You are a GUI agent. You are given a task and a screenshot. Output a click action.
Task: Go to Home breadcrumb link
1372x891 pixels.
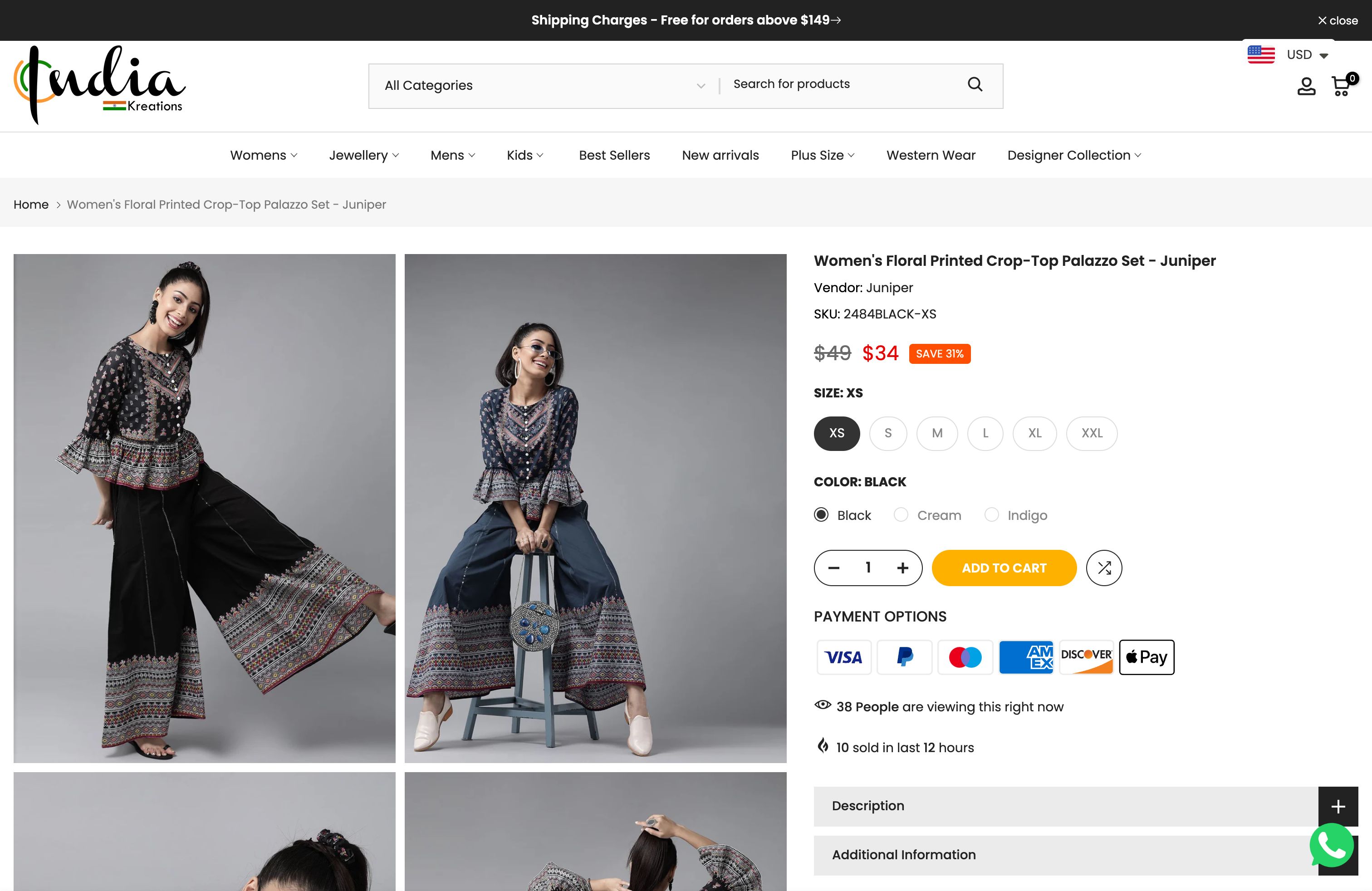(x=31, y=205)
